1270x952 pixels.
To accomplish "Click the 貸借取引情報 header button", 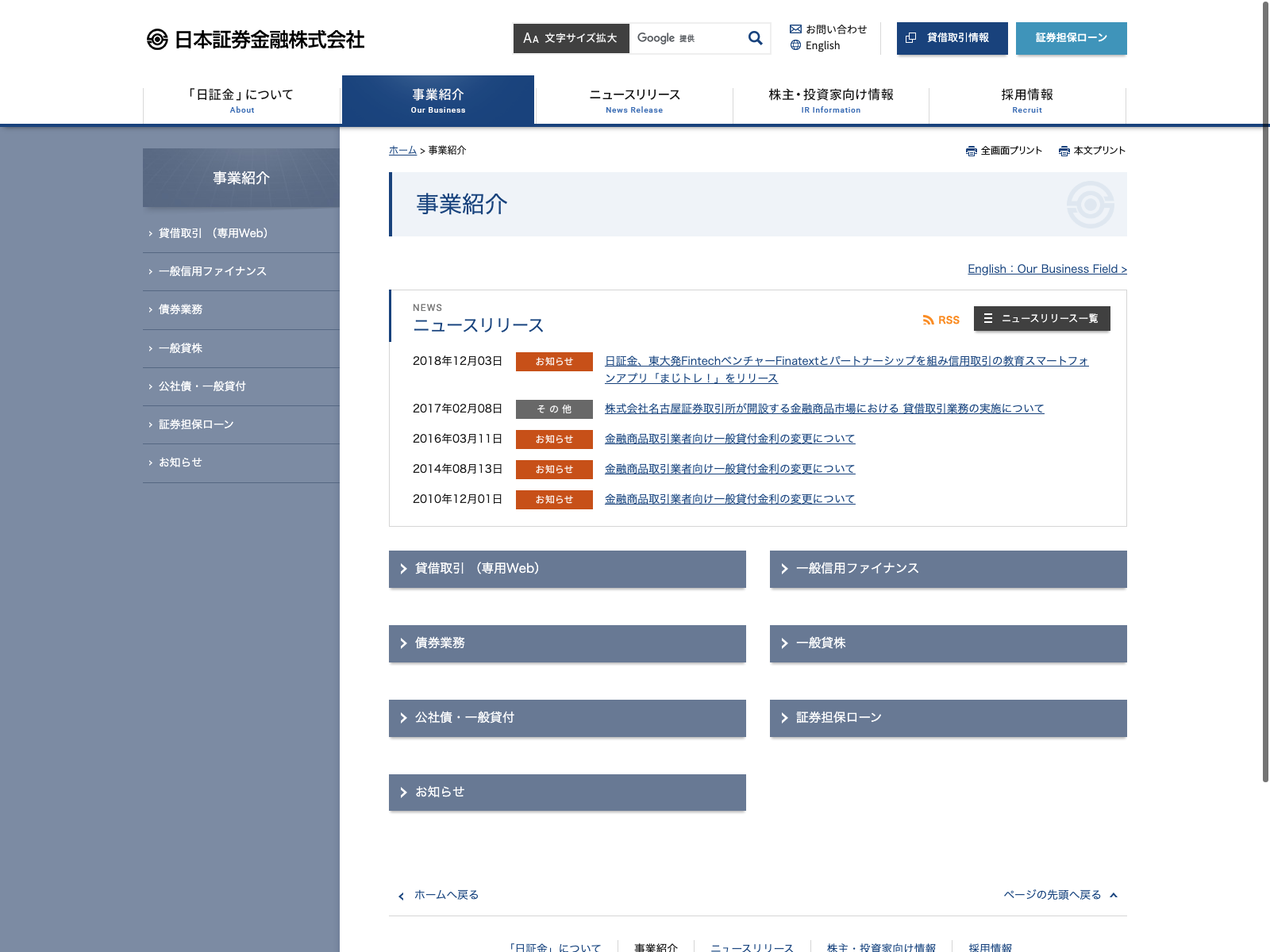I will pos(952,38).
